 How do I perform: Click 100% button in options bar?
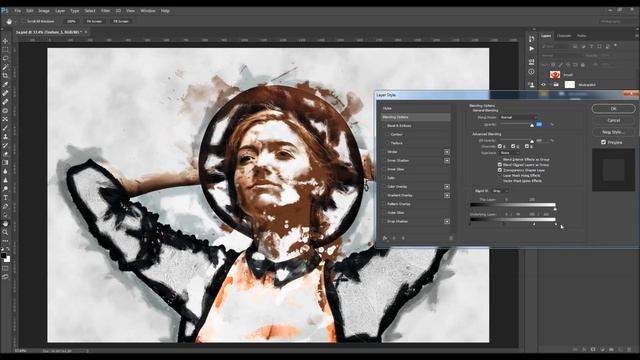71,21
